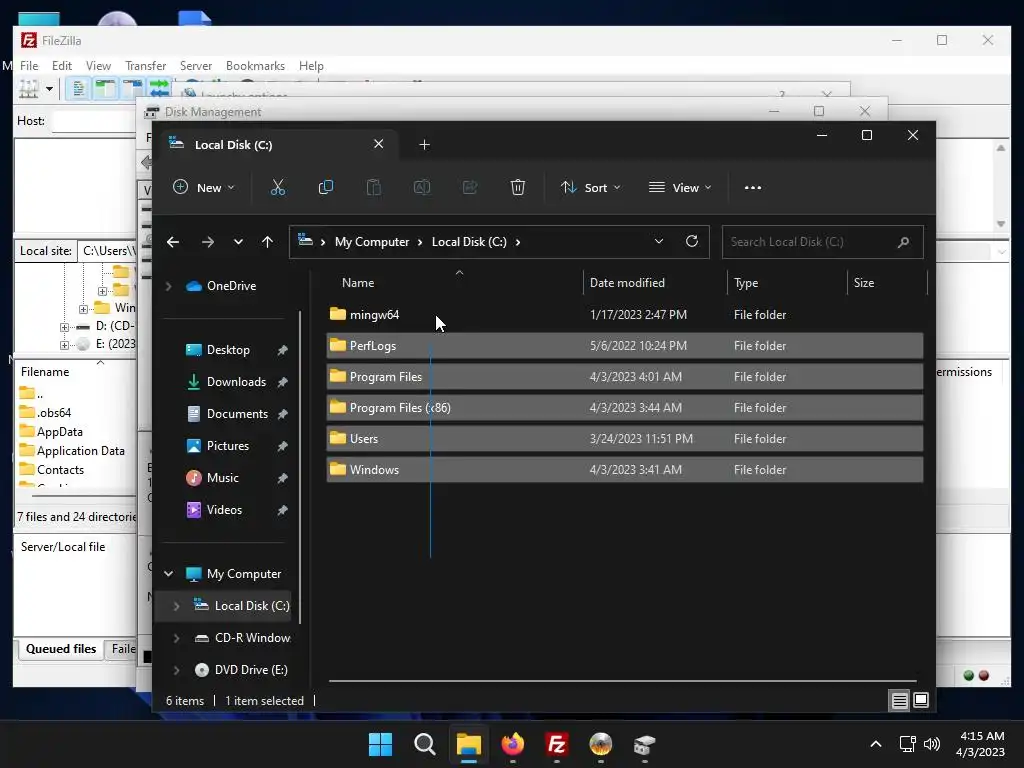Click the Cut scissors icon in Explorer toolbar
Screen dimensions: 1024x768
coord(278,188)
